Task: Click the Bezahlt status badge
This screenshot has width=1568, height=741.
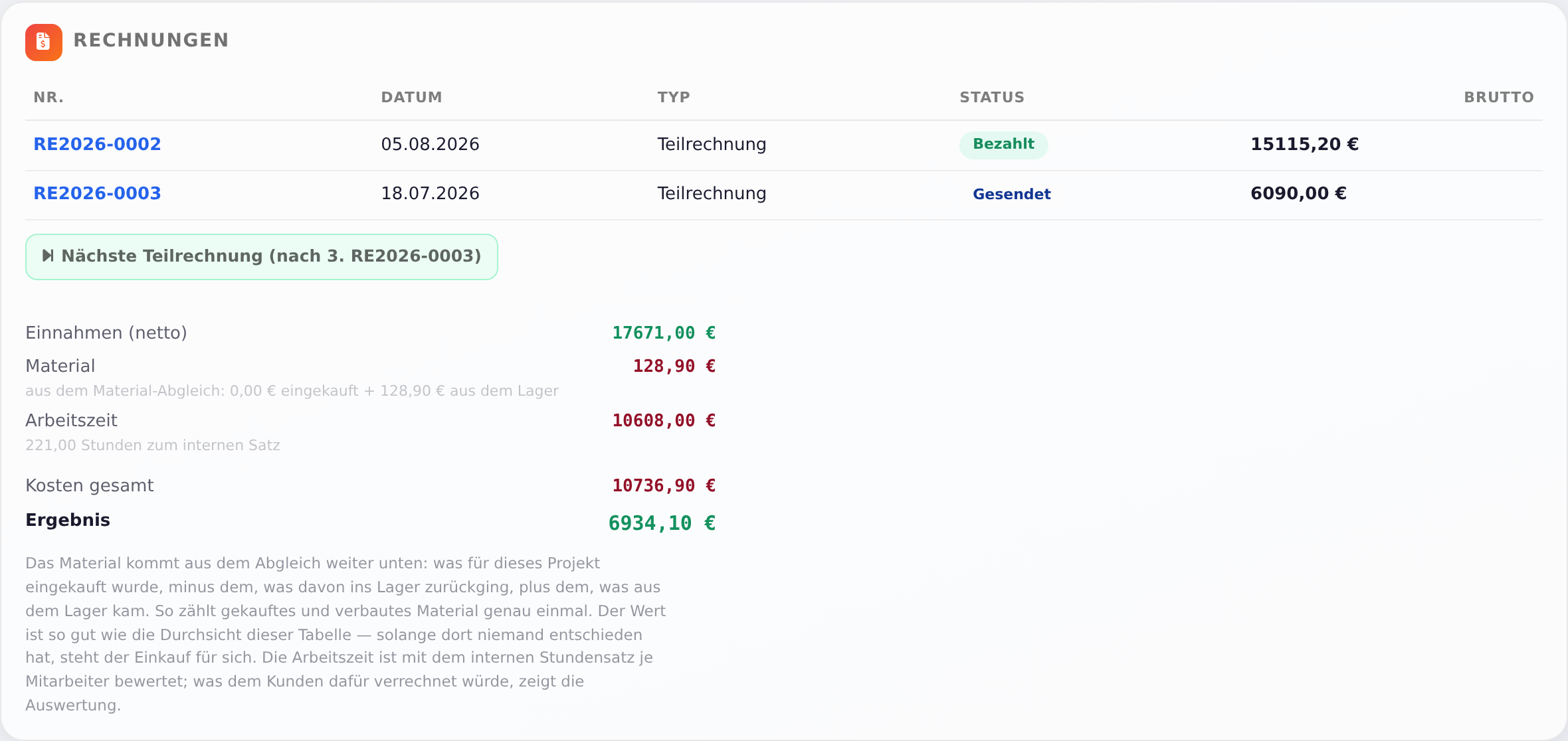Action: pos(1003,145)
